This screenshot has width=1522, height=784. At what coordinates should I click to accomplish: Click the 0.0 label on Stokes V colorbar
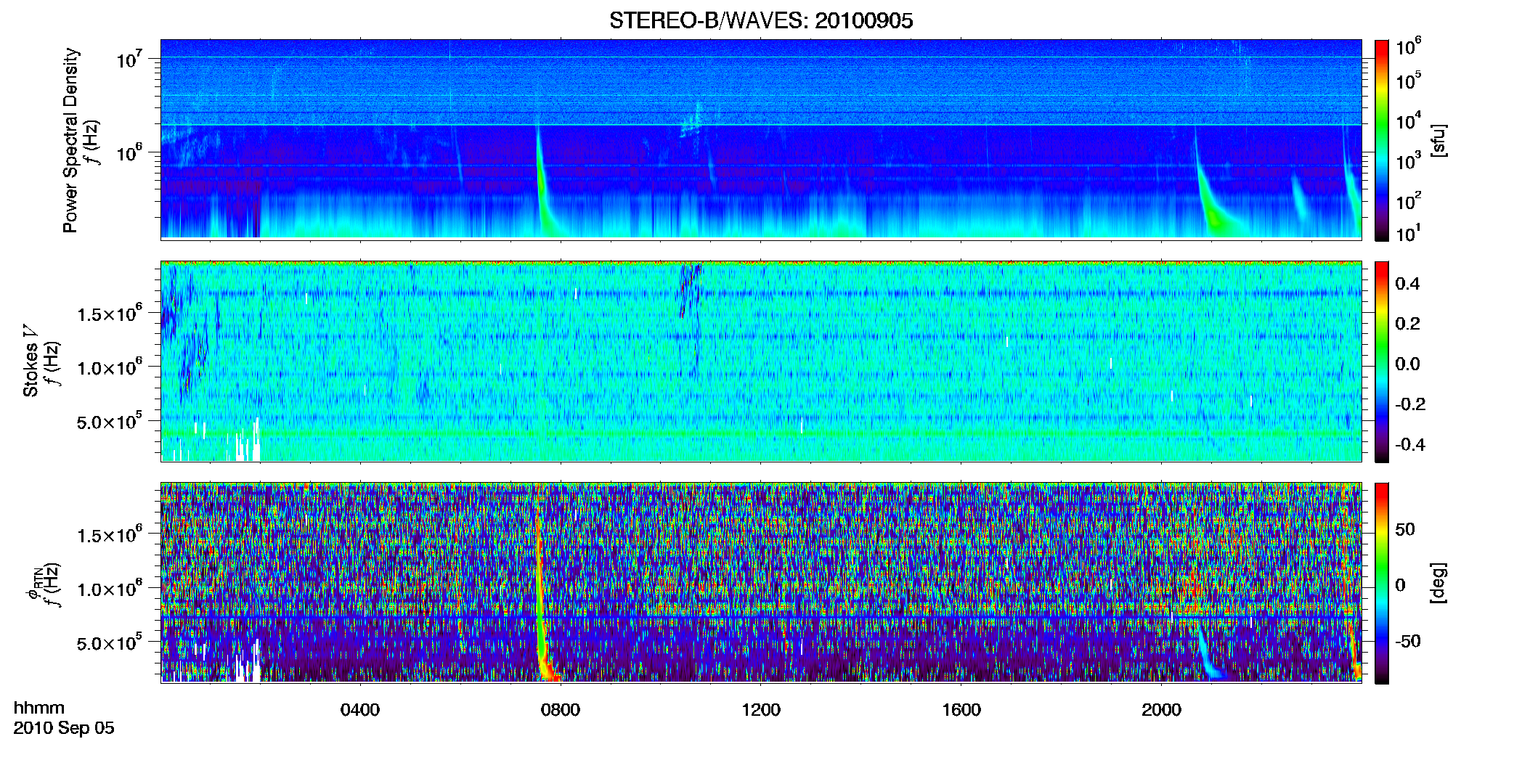tap(1407, 364)
